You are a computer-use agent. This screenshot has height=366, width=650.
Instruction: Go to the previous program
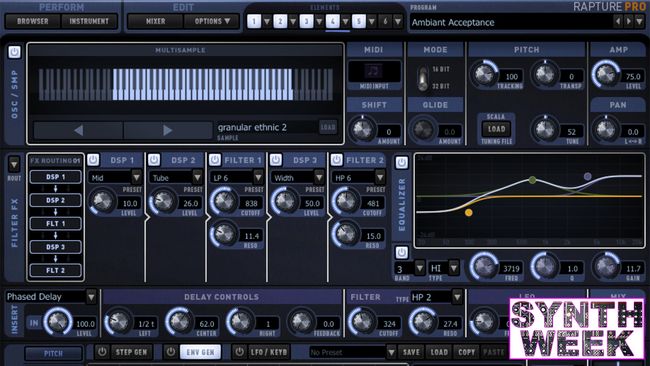coord(618,21)
